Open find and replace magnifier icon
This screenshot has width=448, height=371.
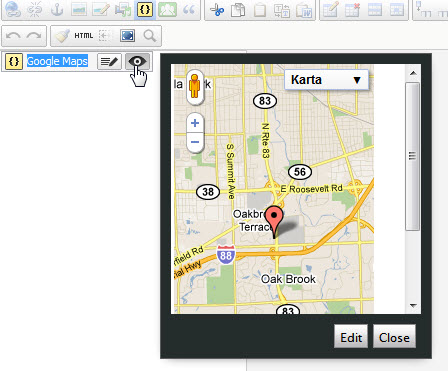(x=150, y=36)
